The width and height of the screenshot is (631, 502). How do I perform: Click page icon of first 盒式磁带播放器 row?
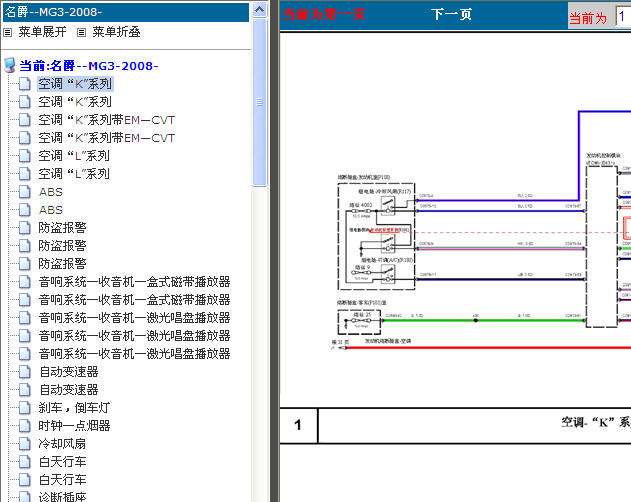(x=25, y=282)
